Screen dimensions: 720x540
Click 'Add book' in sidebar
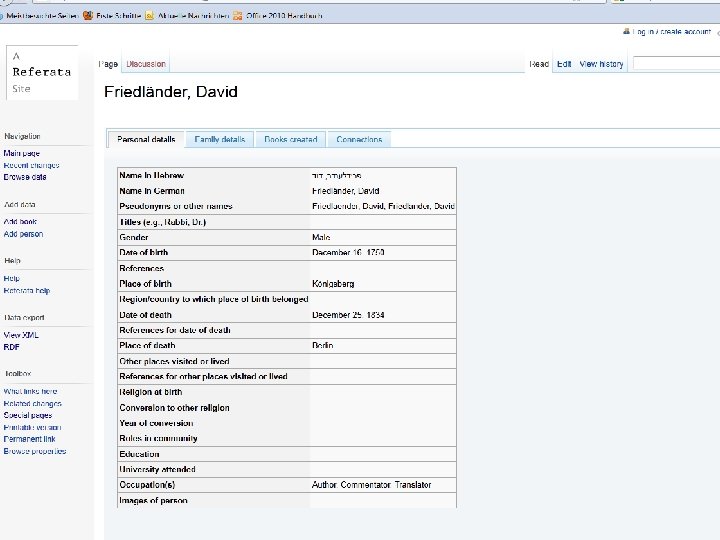click(20, 221)
